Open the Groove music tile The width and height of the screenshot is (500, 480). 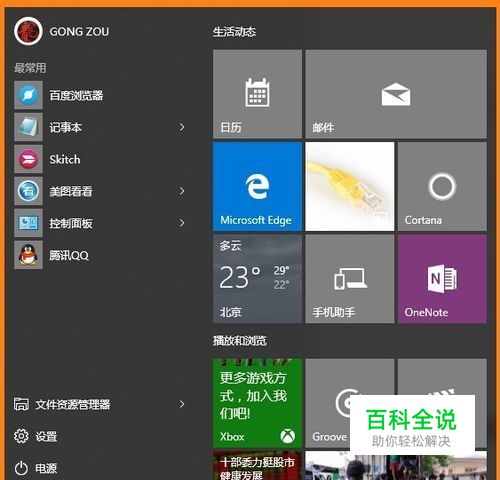pos(327,403)
